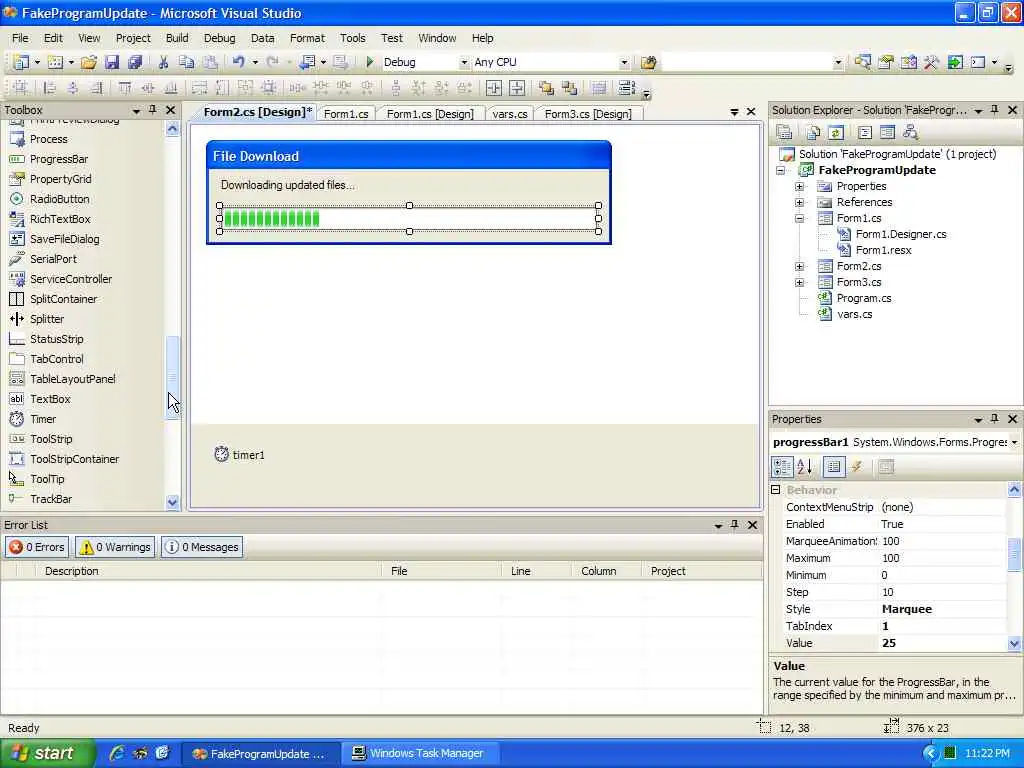Click View Class Diagram icon
1024x768 pixels.
pos(910,133)
